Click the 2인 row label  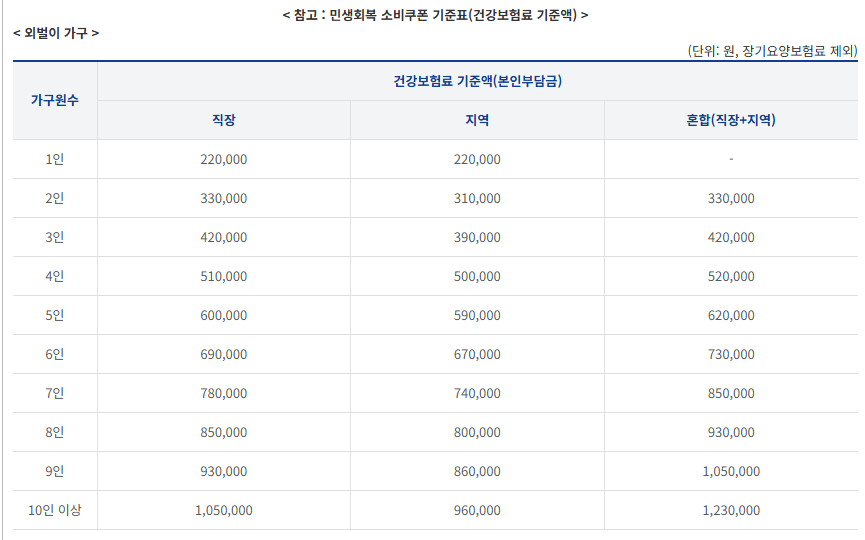point(55,198)
